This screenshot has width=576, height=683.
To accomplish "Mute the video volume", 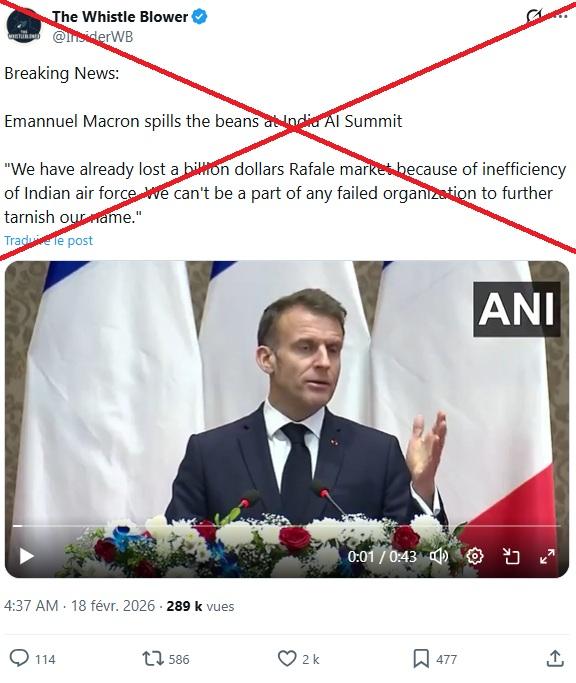I will tap(438, 556).
